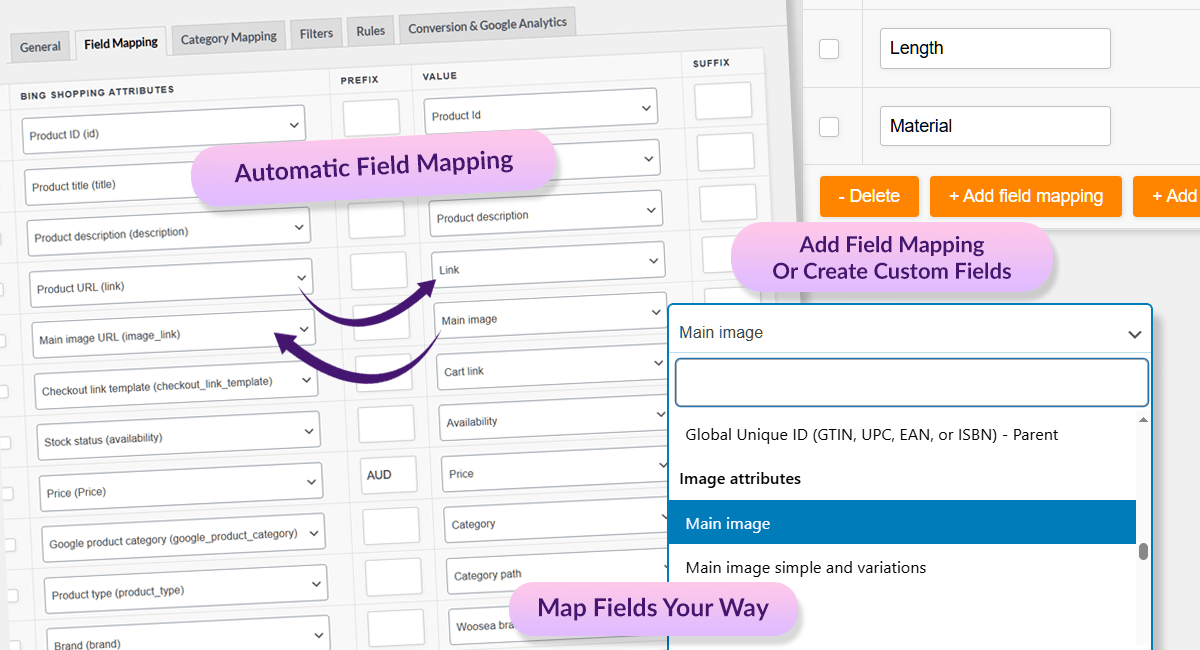The width and height of the screenshot is (1200, 650).
Task: Focus the prefix field in the Product ID row
Action: pos(371,118)
